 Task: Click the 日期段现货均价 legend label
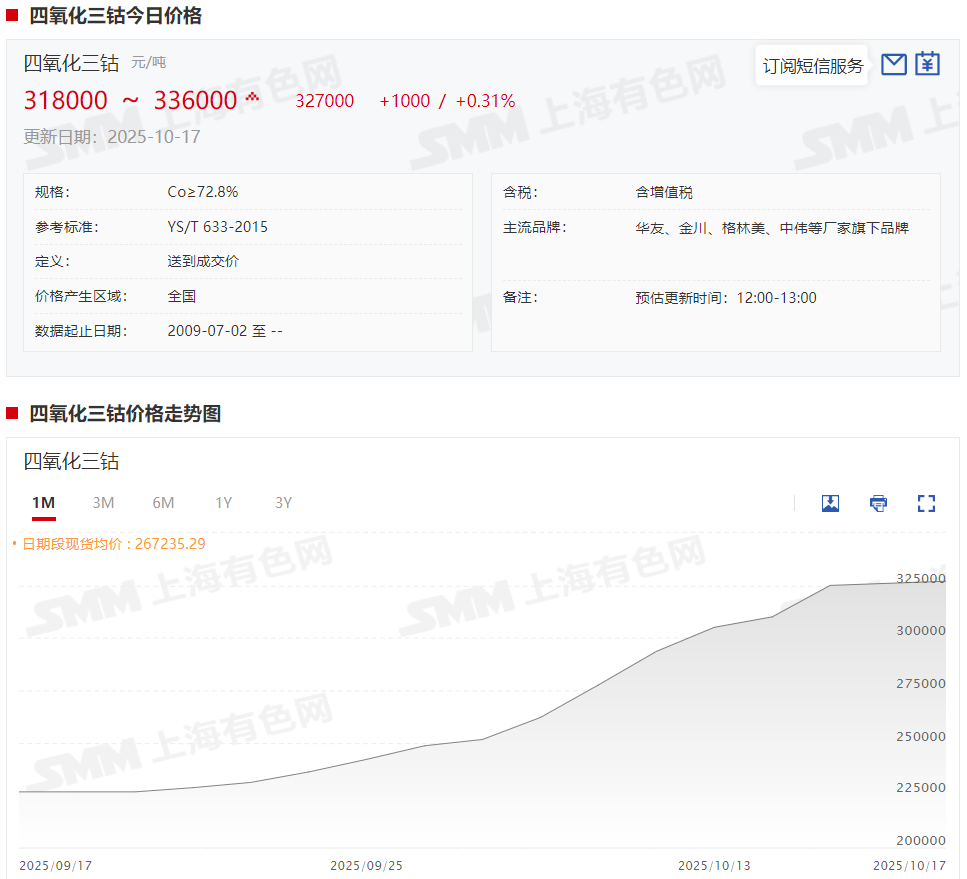click(72, 544)
